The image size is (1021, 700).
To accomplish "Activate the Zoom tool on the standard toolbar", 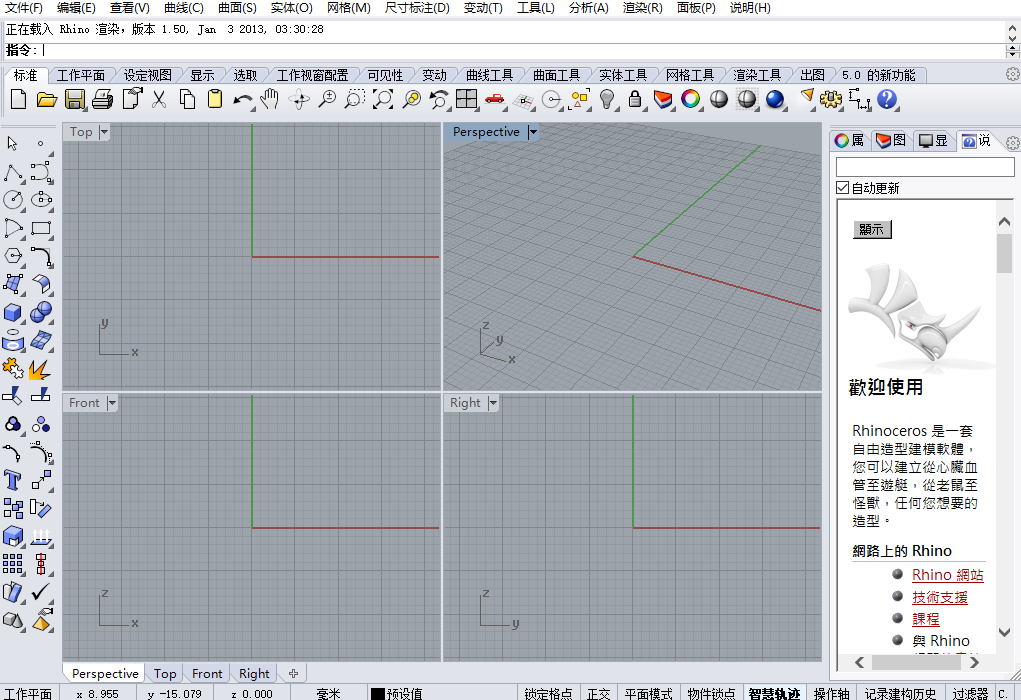I will click(327, 100).
